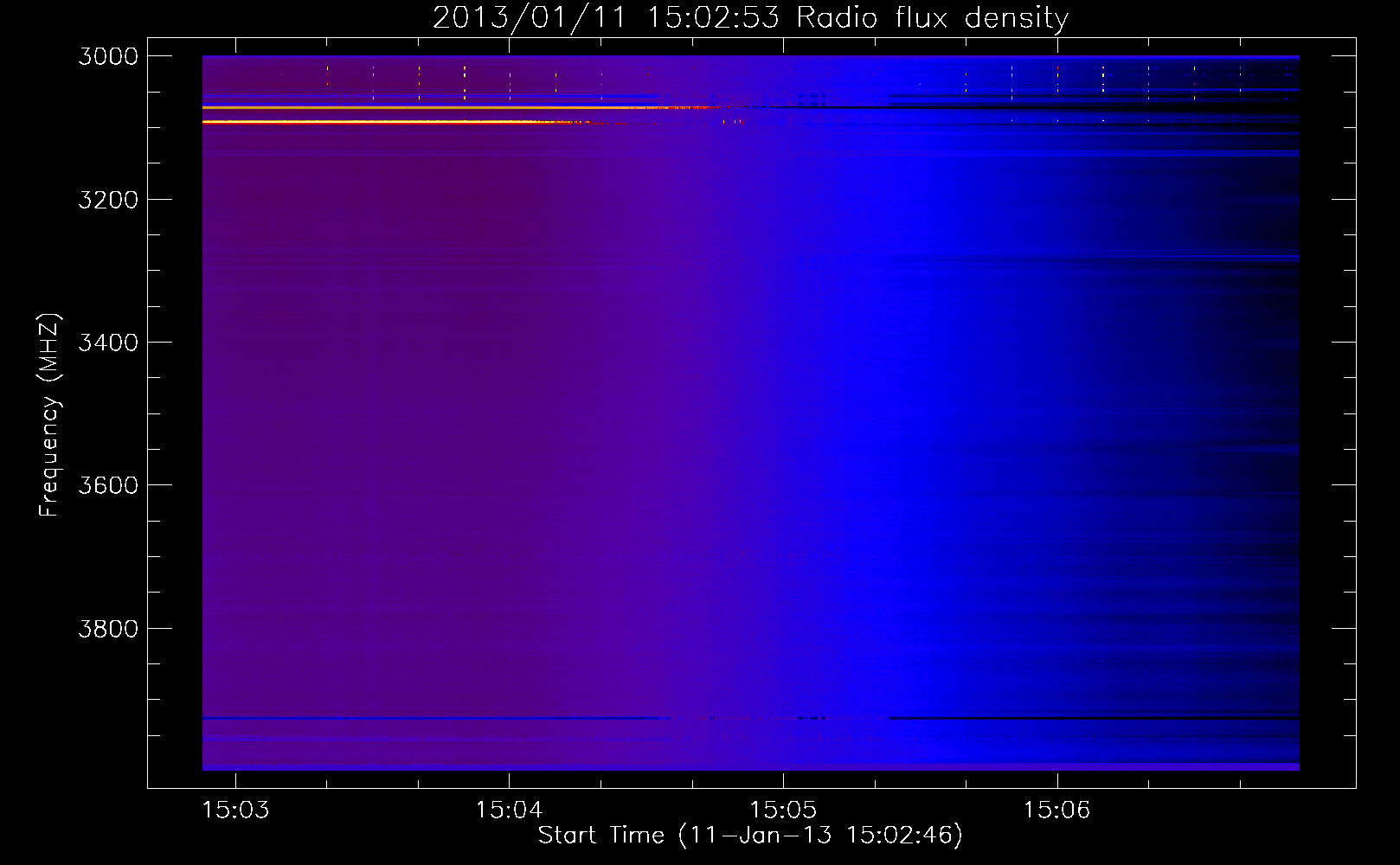The height and width of the screenshot is (865, 1400).
Task: Click the 'Start Time (11-Jan-13 15:02:46)' label
Action: tap(750, 835)
